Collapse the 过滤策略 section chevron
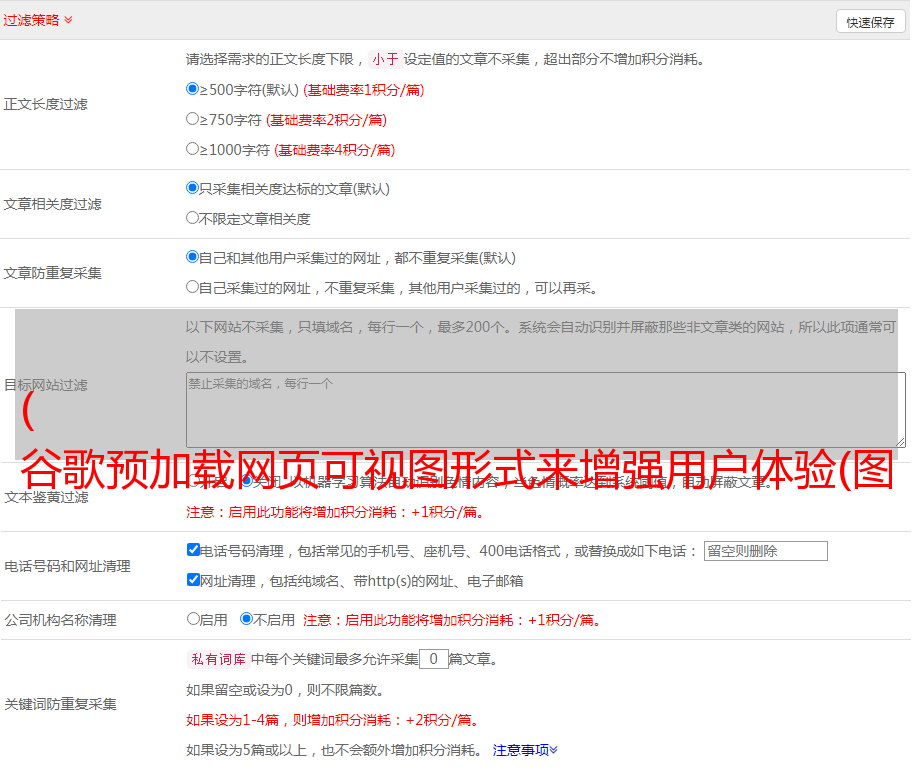This screenshot has height=768, width=912. (68, 20)
